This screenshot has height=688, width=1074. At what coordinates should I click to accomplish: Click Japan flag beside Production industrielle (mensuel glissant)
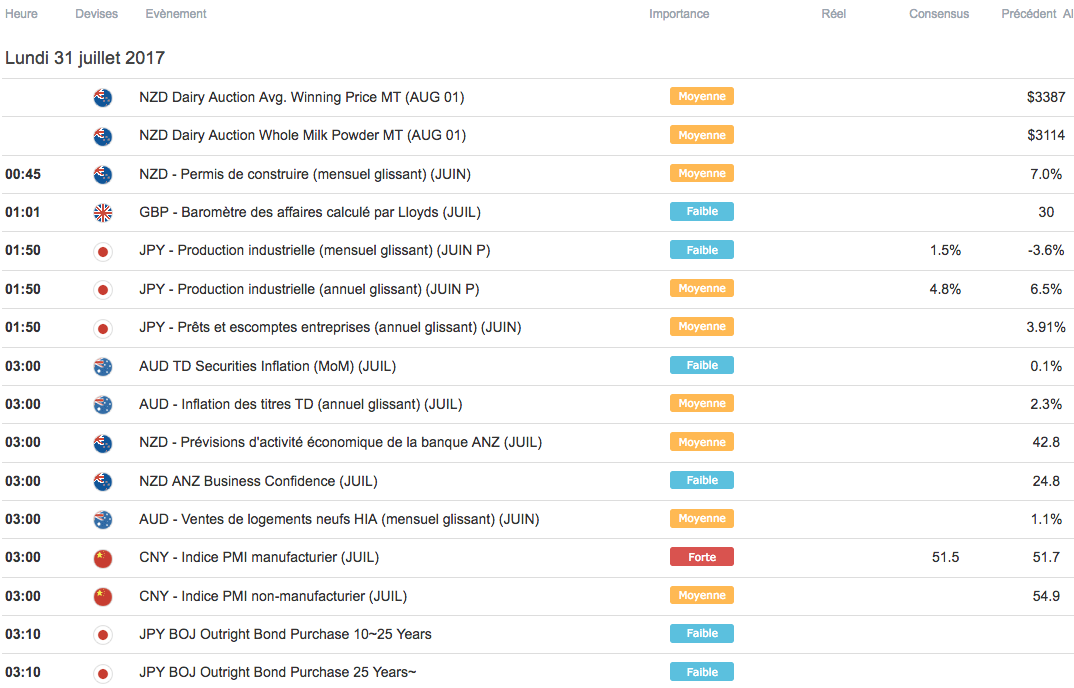tap(102, 251)
